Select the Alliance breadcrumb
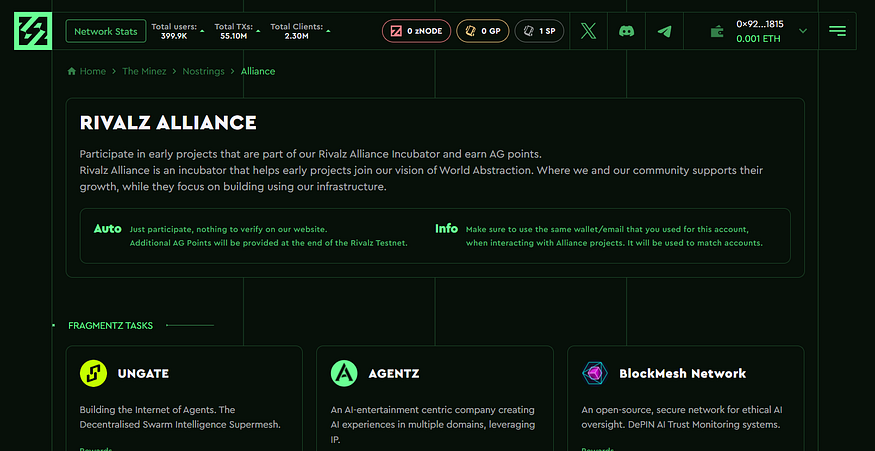Viewport: 875px width, 451px height. (258, 71)
